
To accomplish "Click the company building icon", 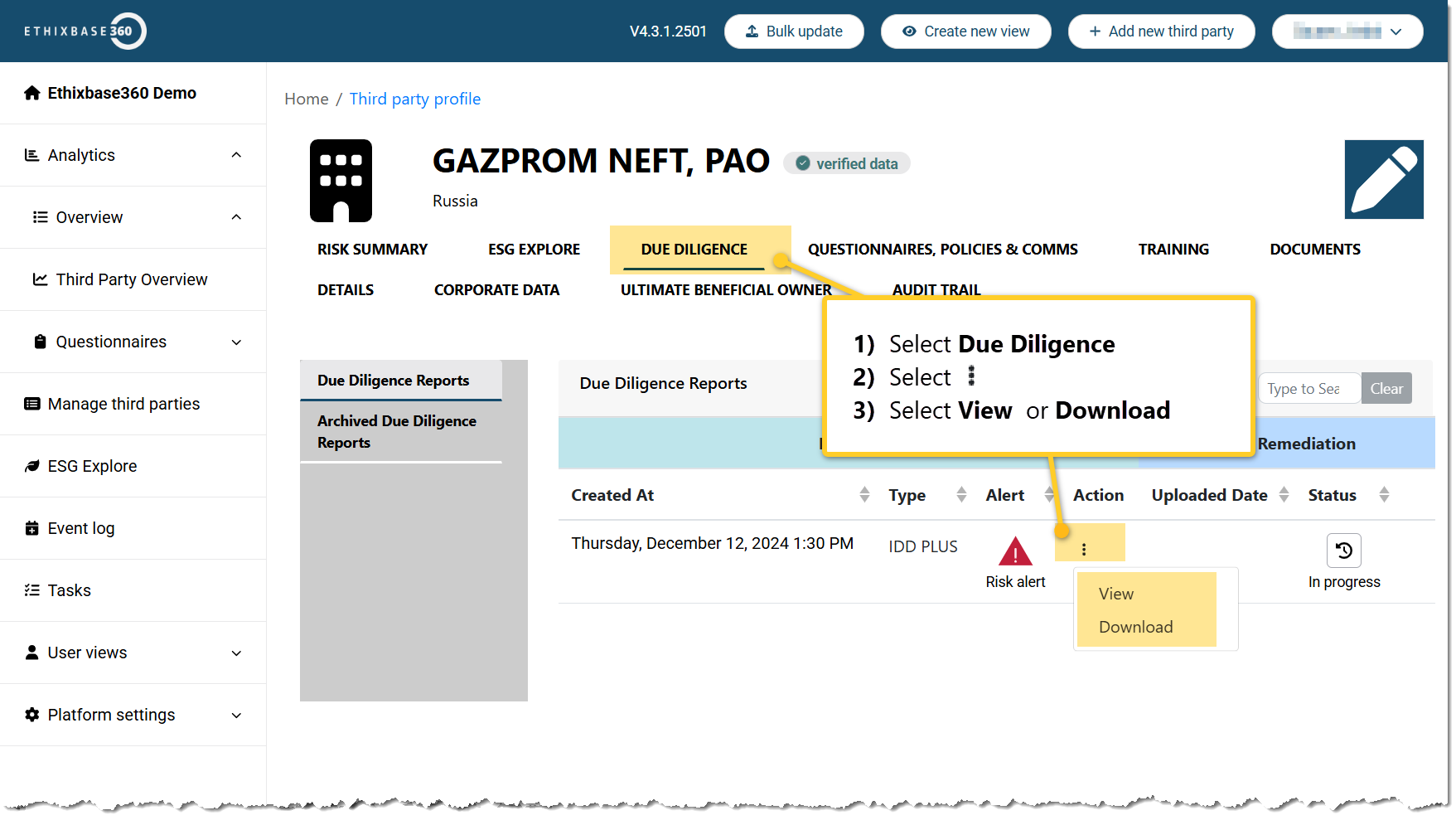I will [341, 181].
